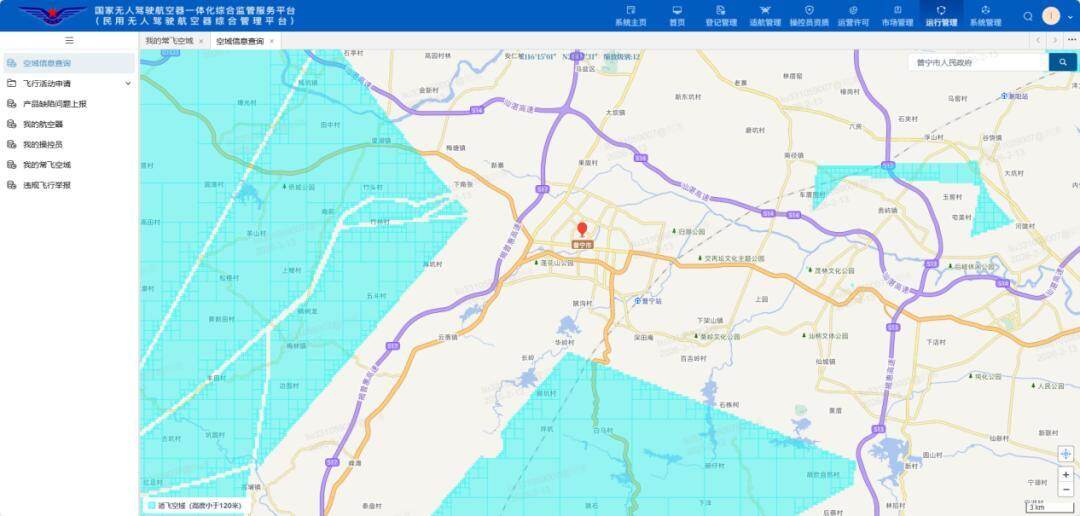Click the 适飞空域 legend color swatch

pos(151,506)
